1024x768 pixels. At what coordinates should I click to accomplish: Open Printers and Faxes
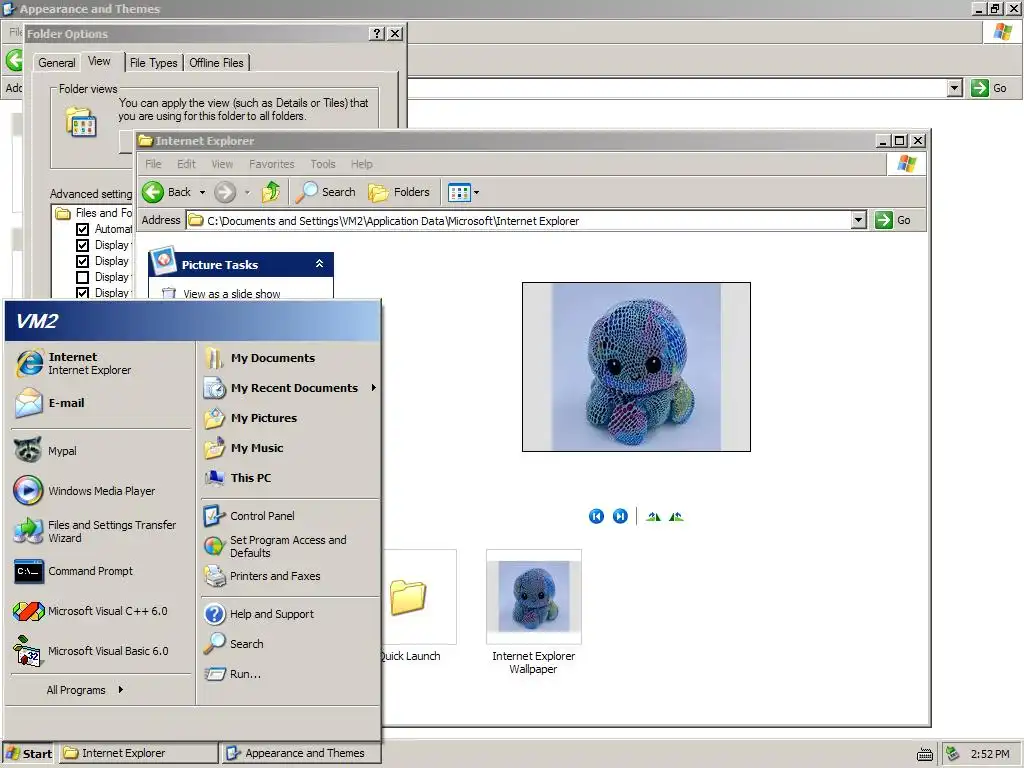pyautogui.click(x=263, y=576)
